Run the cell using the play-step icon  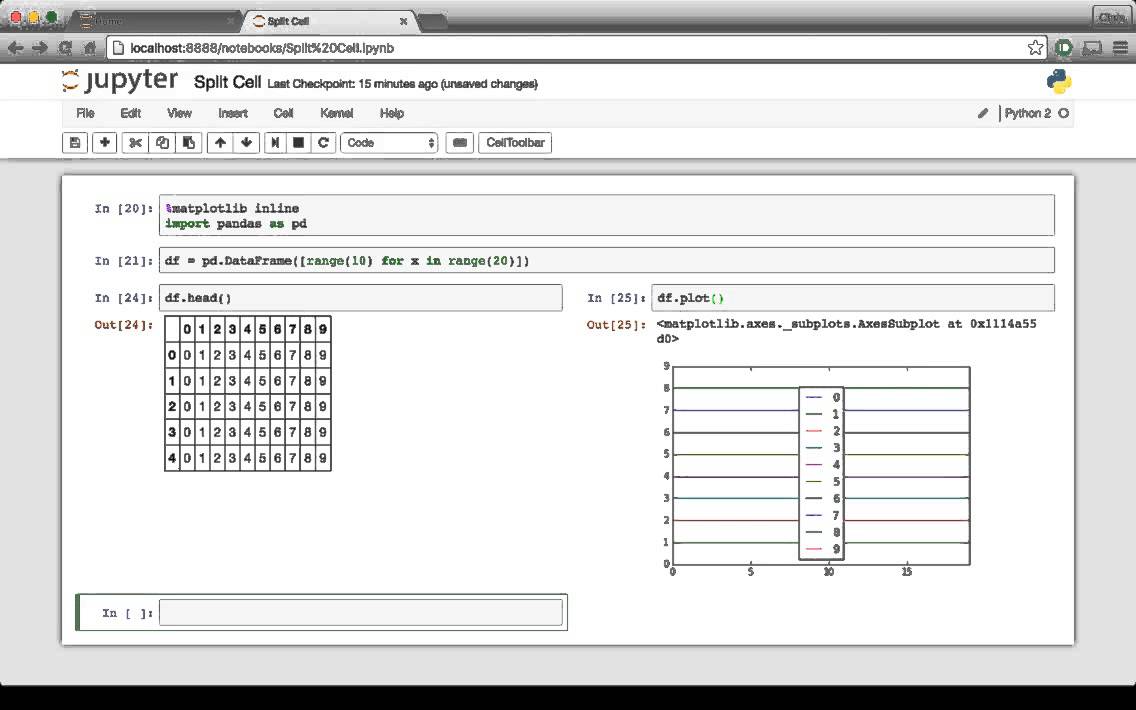[275, 143]
